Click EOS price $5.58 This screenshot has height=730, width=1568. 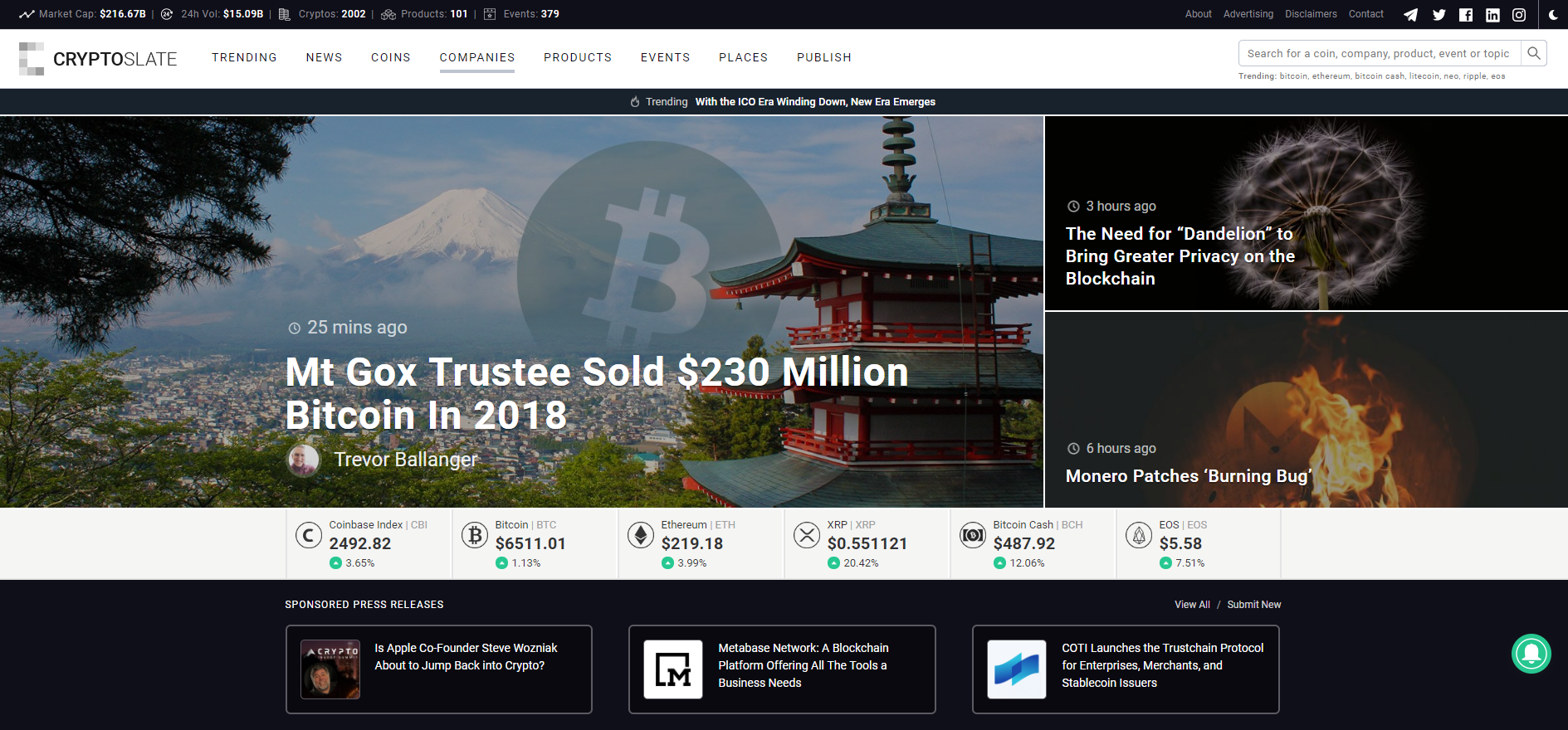click(1180, 543)
